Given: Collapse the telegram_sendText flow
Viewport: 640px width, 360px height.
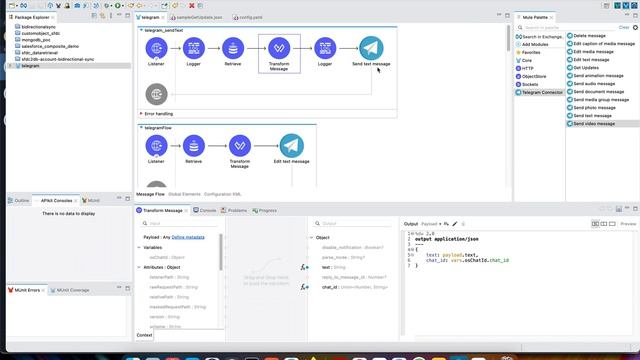Looking at the screenshot, I should [141, 30].
